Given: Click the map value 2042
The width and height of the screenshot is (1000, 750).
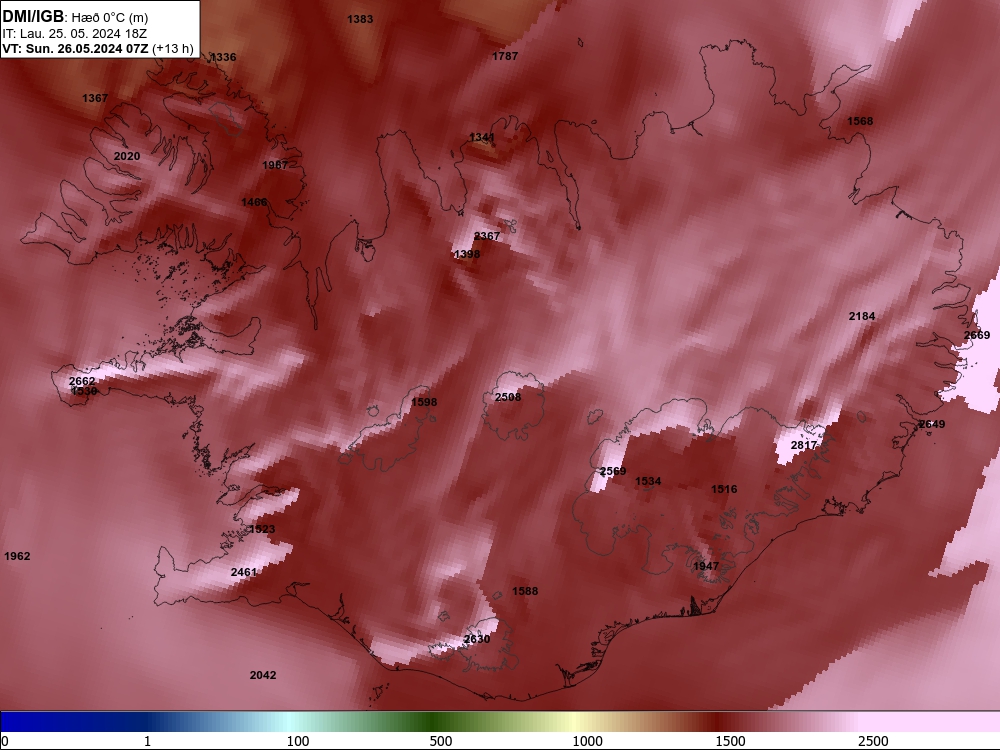Looking at the screenshot, I should pos(263,675).
